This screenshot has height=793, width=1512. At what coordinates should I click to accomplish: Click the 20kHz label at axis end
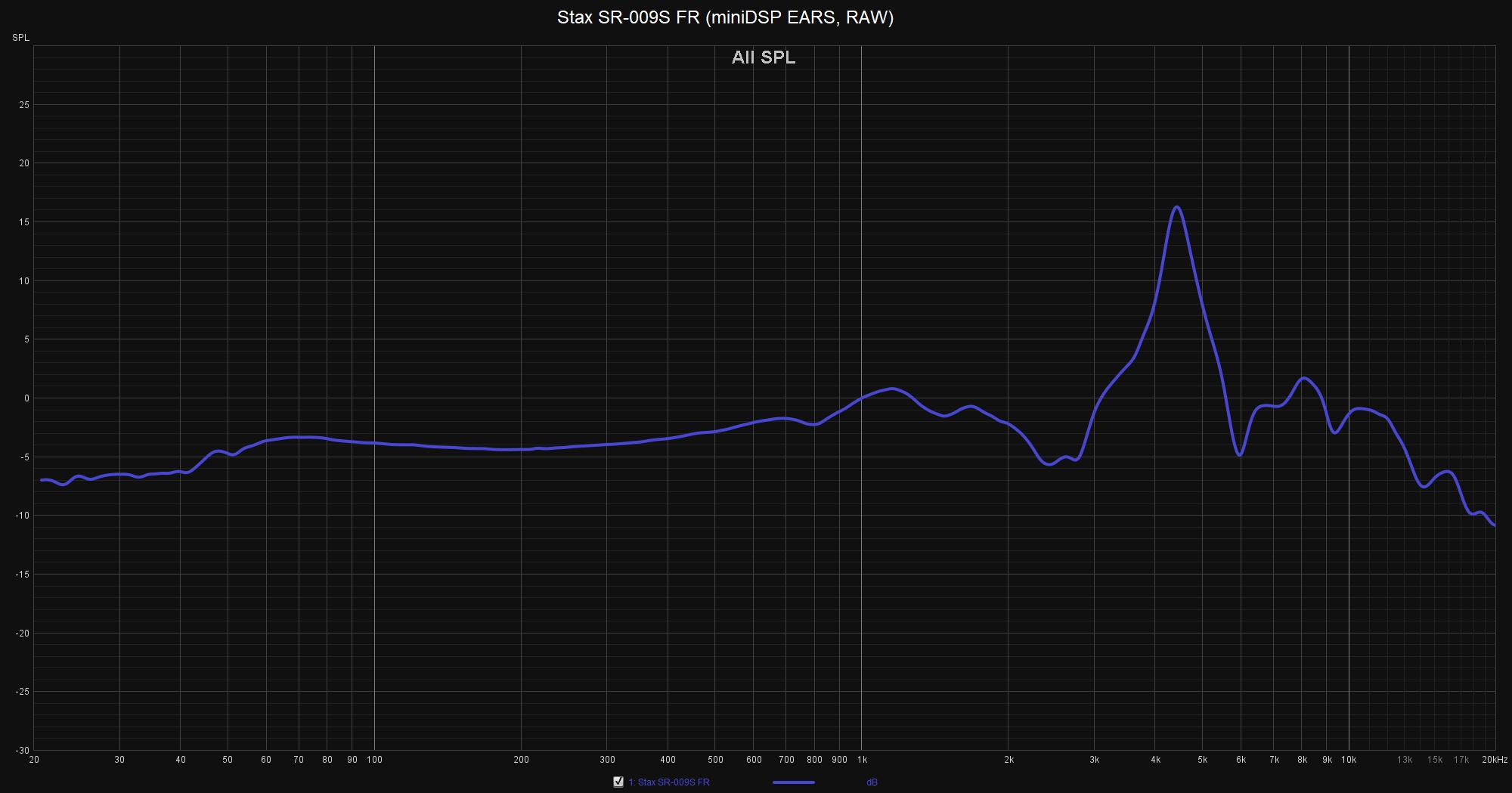pyautogui.click(x=1494, y=760)
